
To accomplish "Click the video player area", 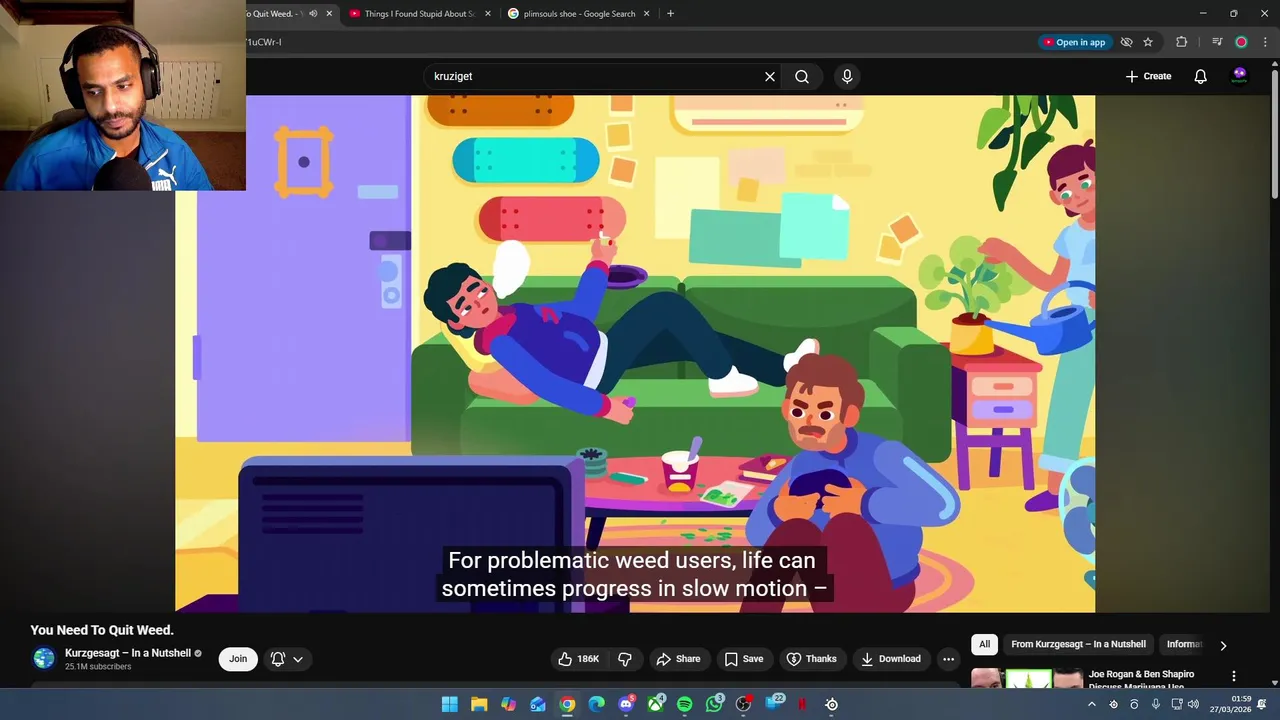I will click(x=635, y=353).
